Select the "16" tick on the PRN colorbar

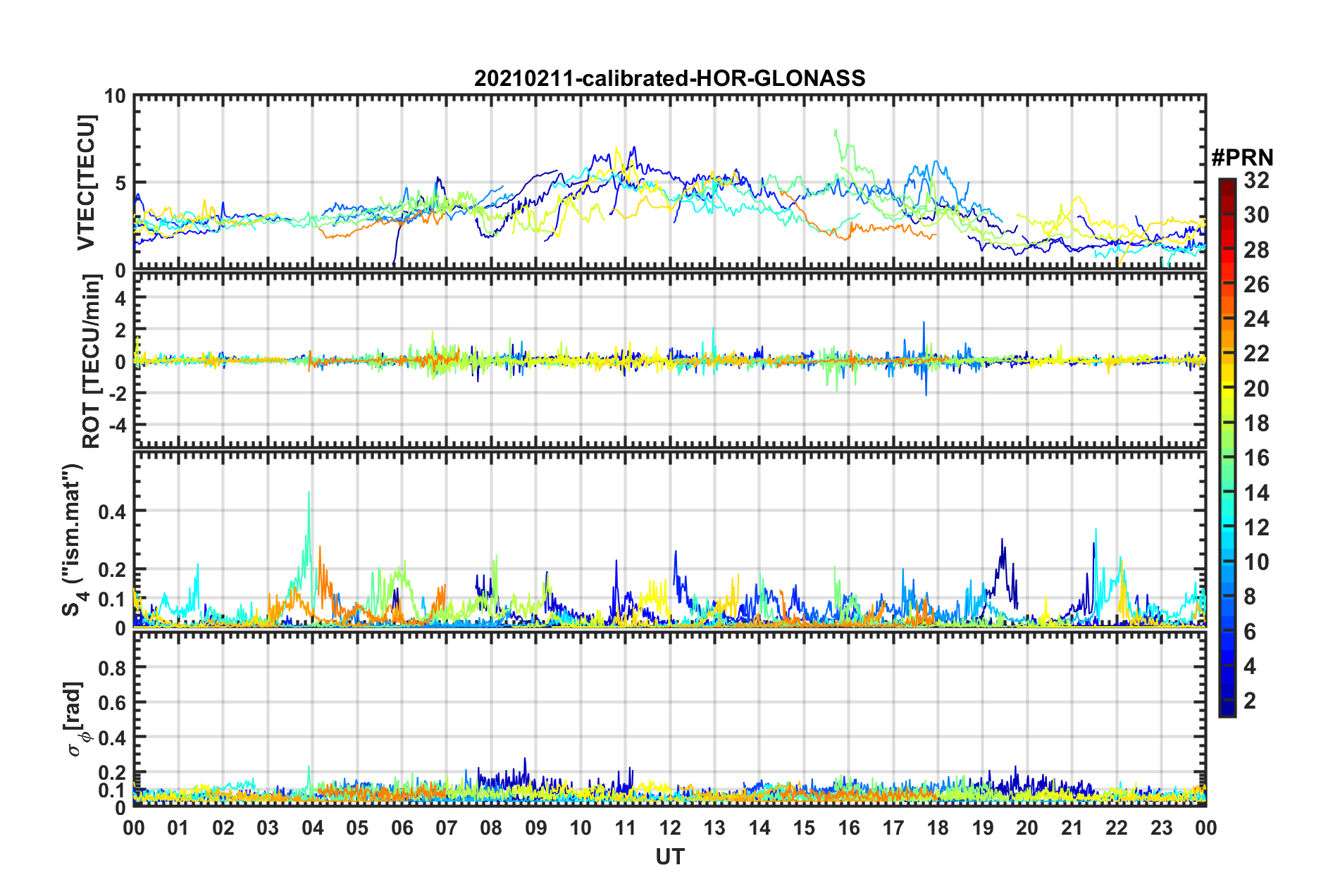(1256, 459)
